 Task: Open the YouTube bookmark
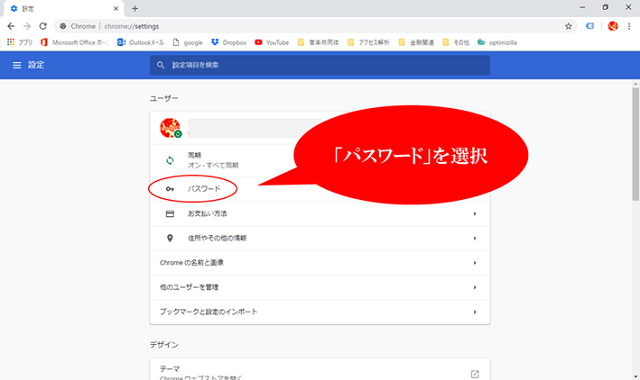272,42
